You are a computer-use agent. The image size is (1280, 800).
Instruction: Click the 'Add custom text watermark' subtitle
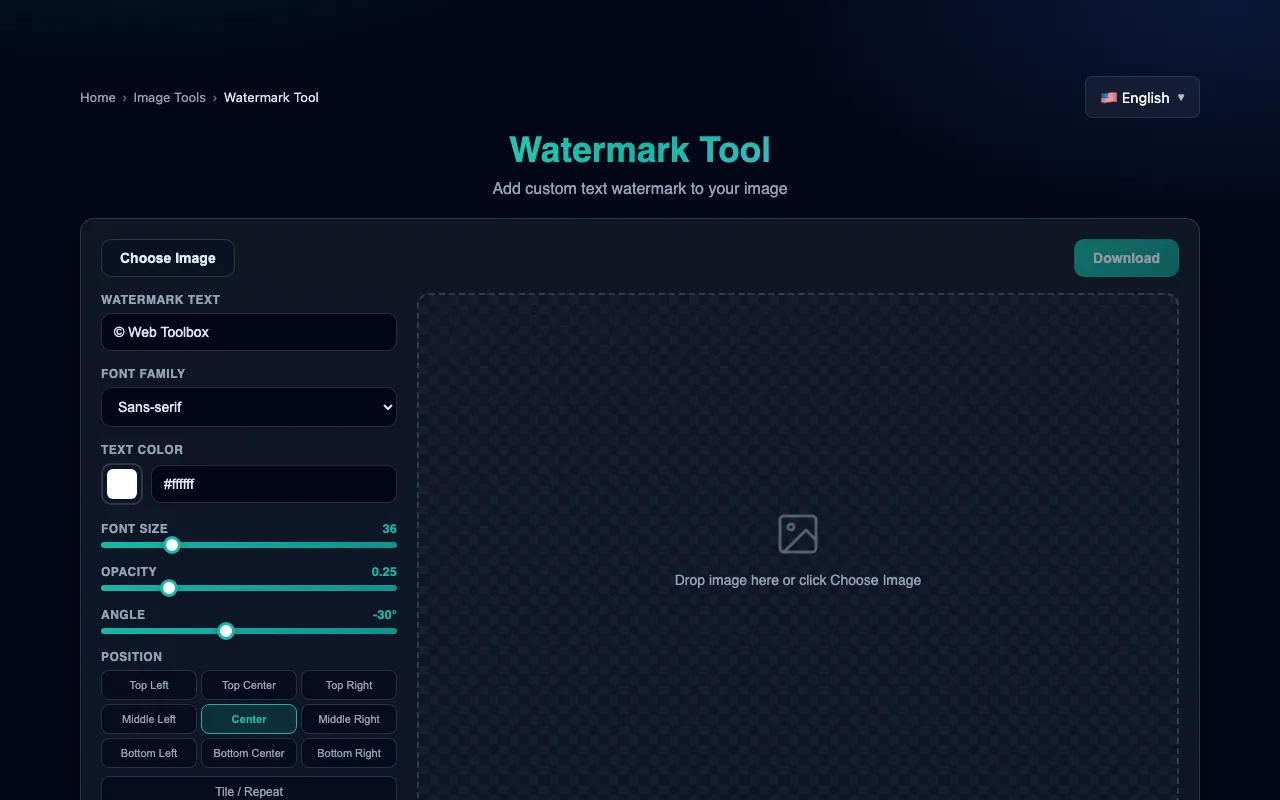(640, 188)
